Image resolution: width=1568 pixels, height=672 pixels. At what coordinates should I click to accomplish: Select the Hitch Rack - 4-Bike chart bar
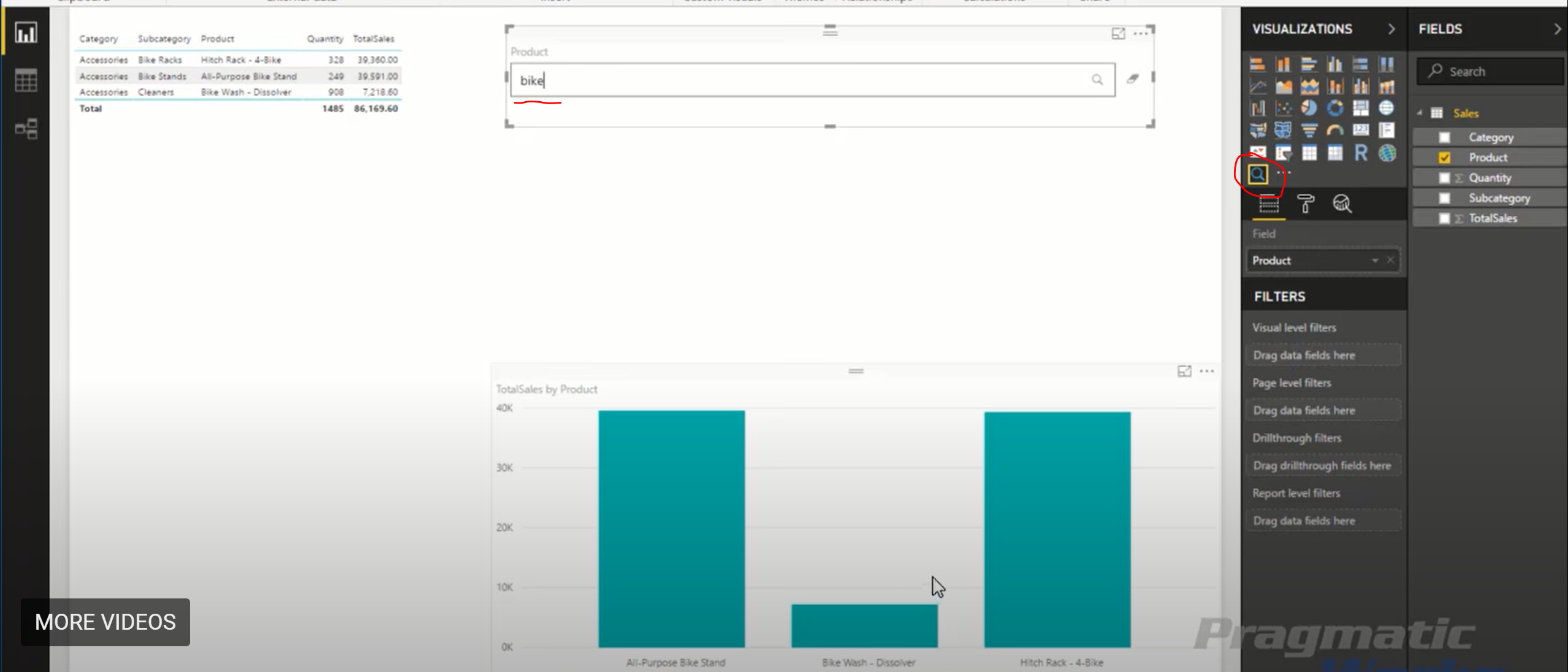coord(1057,529)
